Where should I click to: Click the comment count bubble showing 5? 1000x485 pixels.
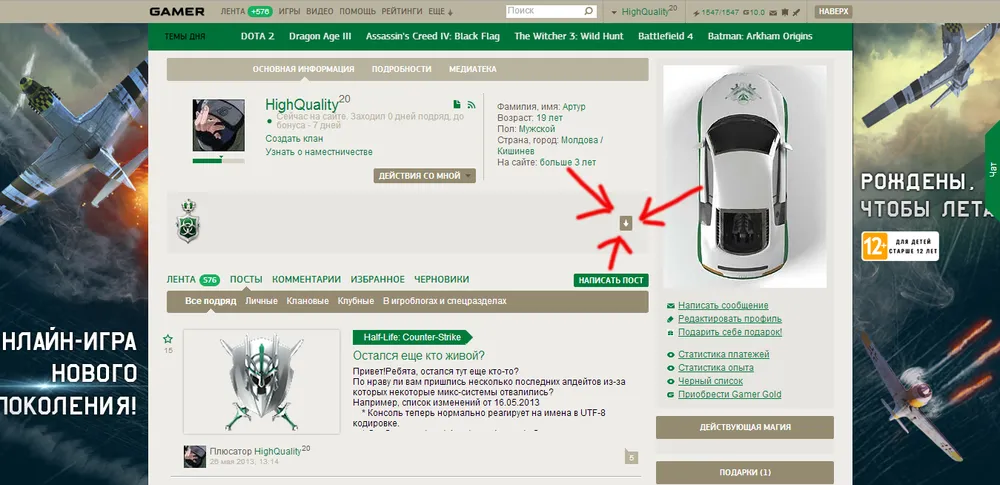coord(631,456)
